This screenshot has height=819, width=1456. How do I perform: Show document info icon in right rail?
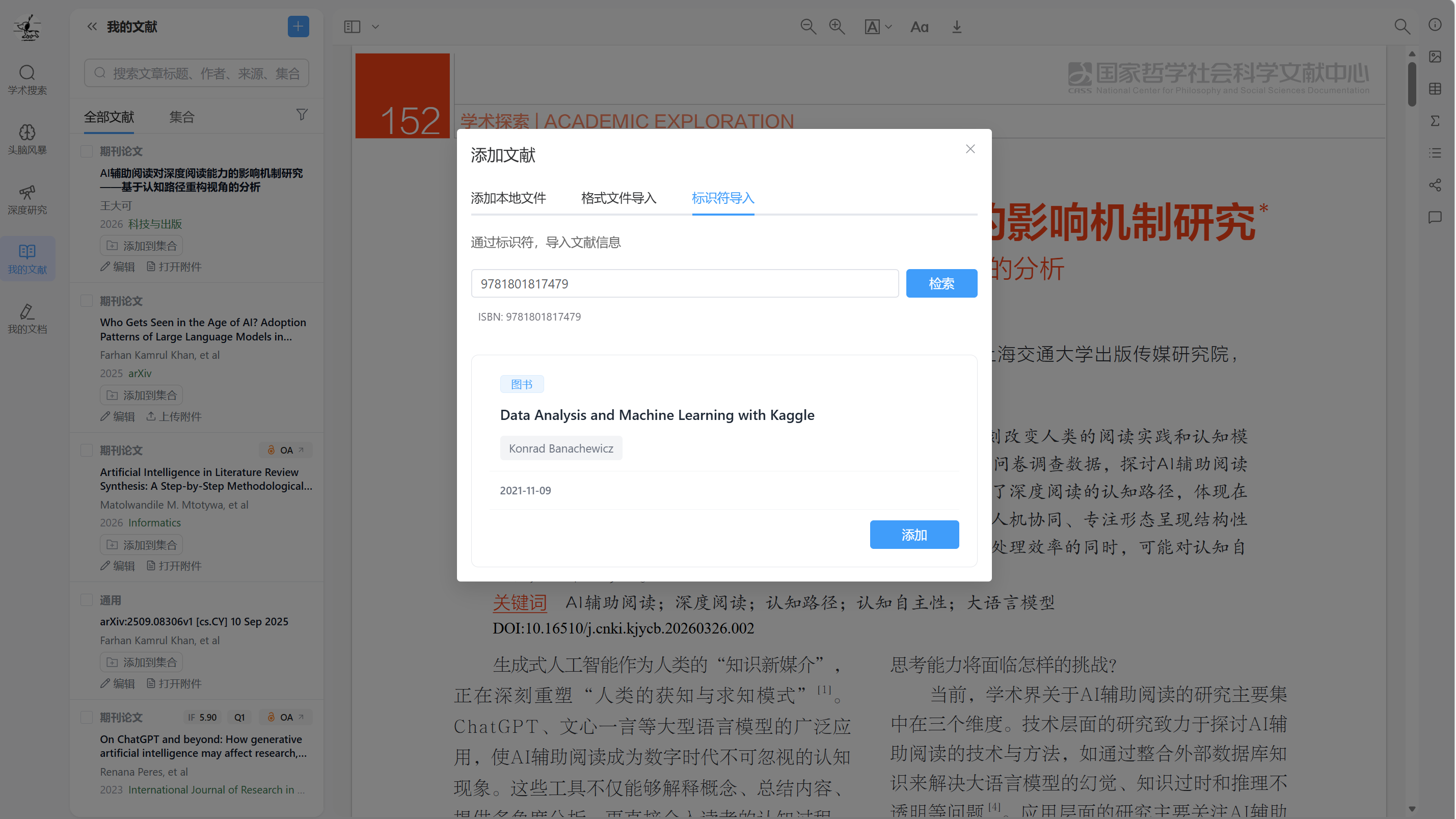[1435, 24]
